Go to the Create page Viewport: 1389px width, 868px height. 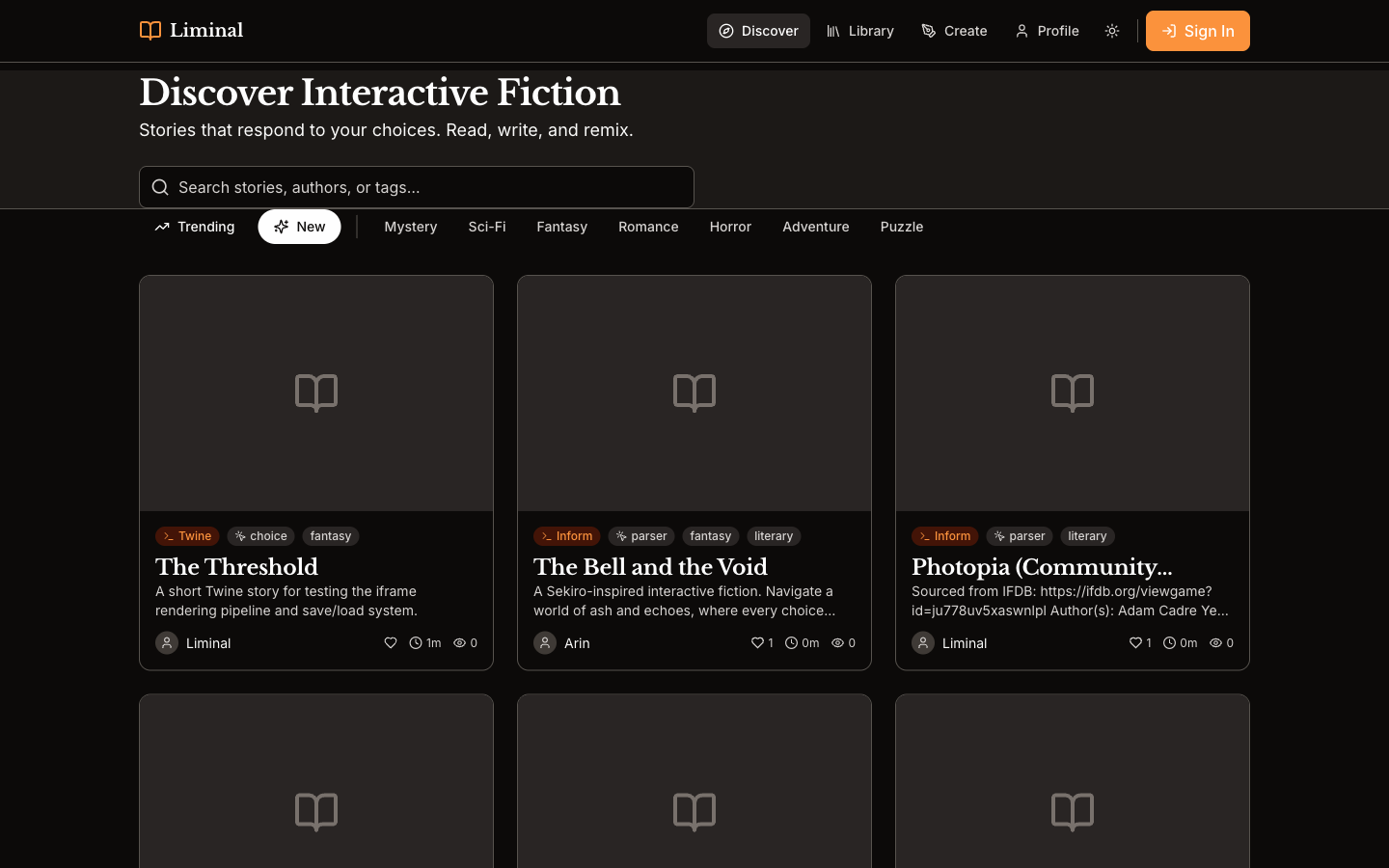[x=954, y=31]
